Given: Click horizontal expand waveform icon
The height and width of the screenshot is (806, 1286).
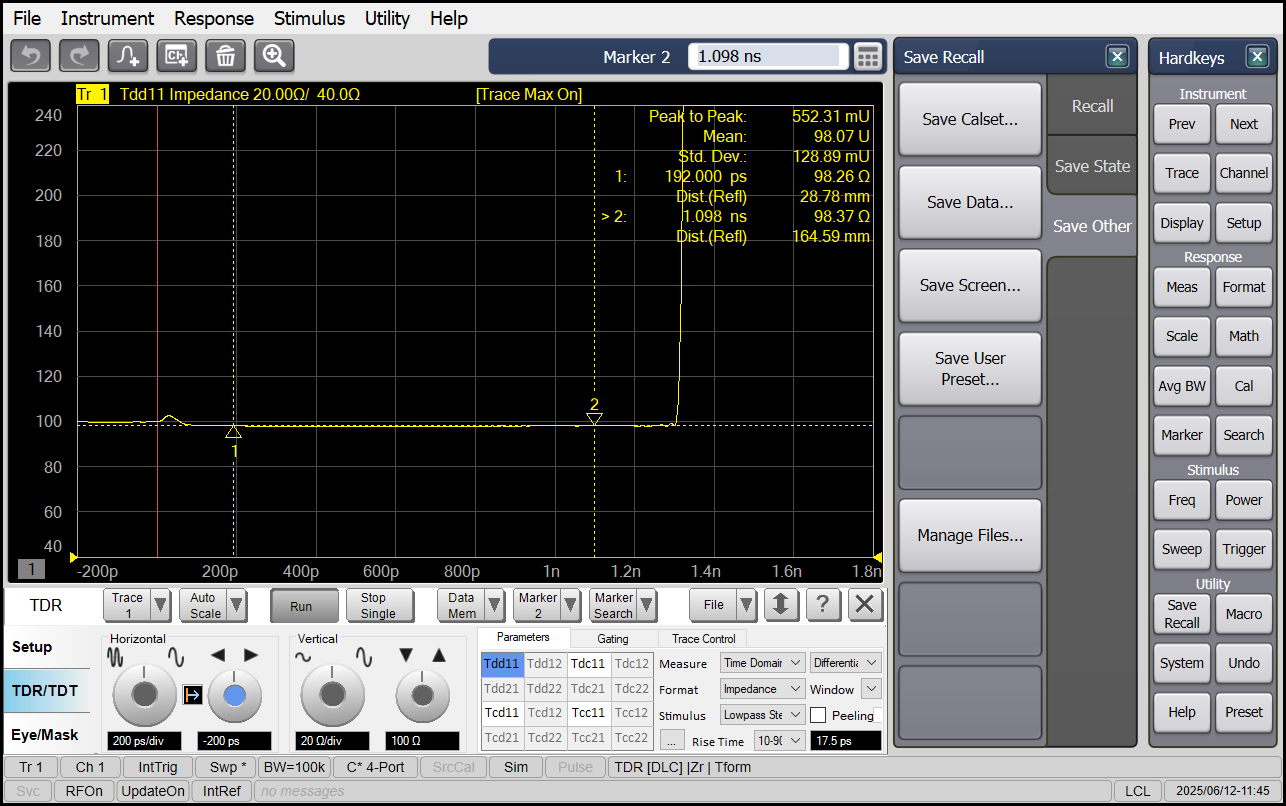Looking at the screenshot, I should coord(176,657).
